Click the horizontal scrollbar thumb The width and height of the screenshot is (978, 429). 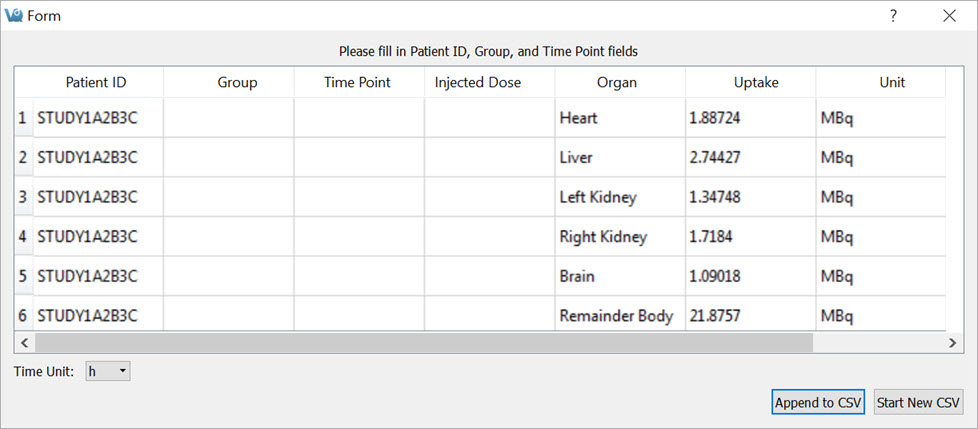(420, 342)
